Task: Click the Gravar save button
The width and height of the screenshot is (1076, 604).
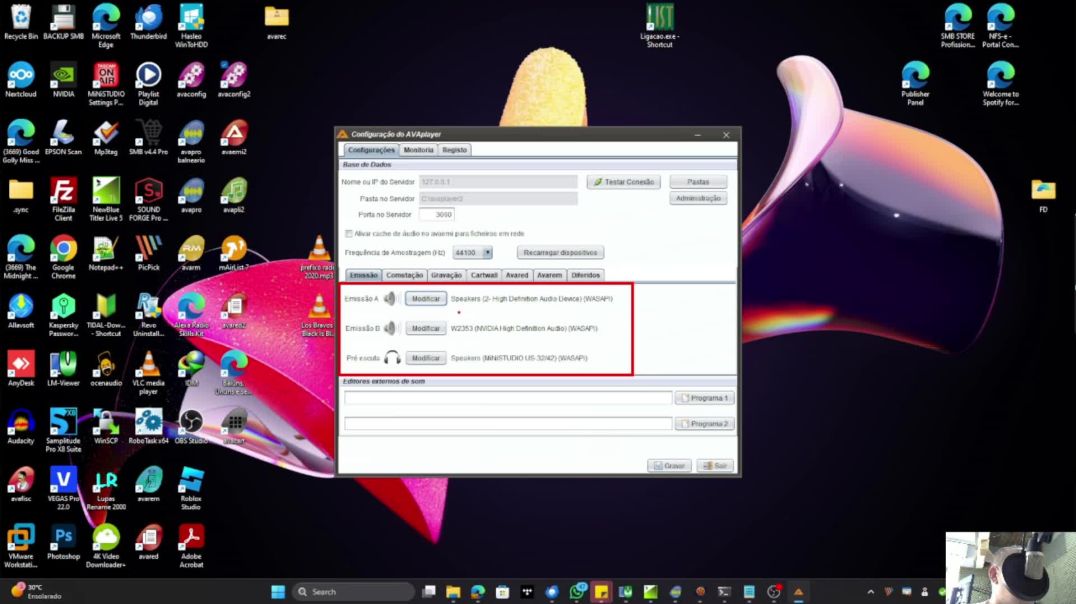Action: point(669,466)
